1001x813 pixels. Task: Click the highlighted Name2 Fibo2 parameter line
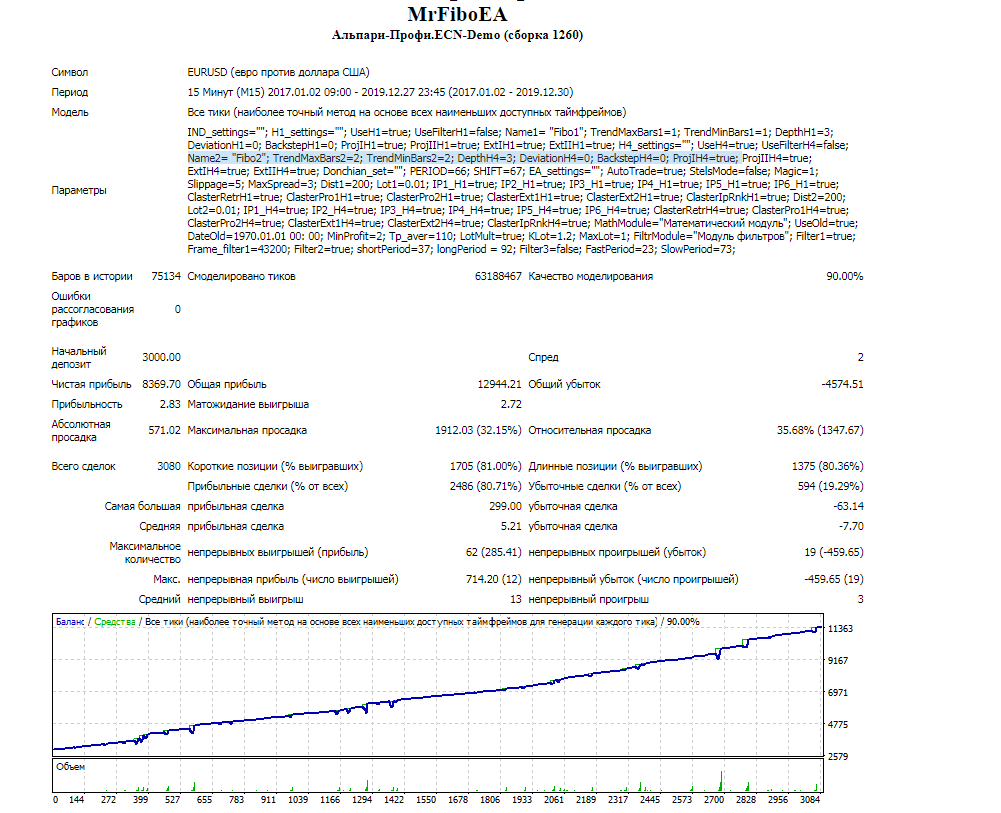point(463,158)
